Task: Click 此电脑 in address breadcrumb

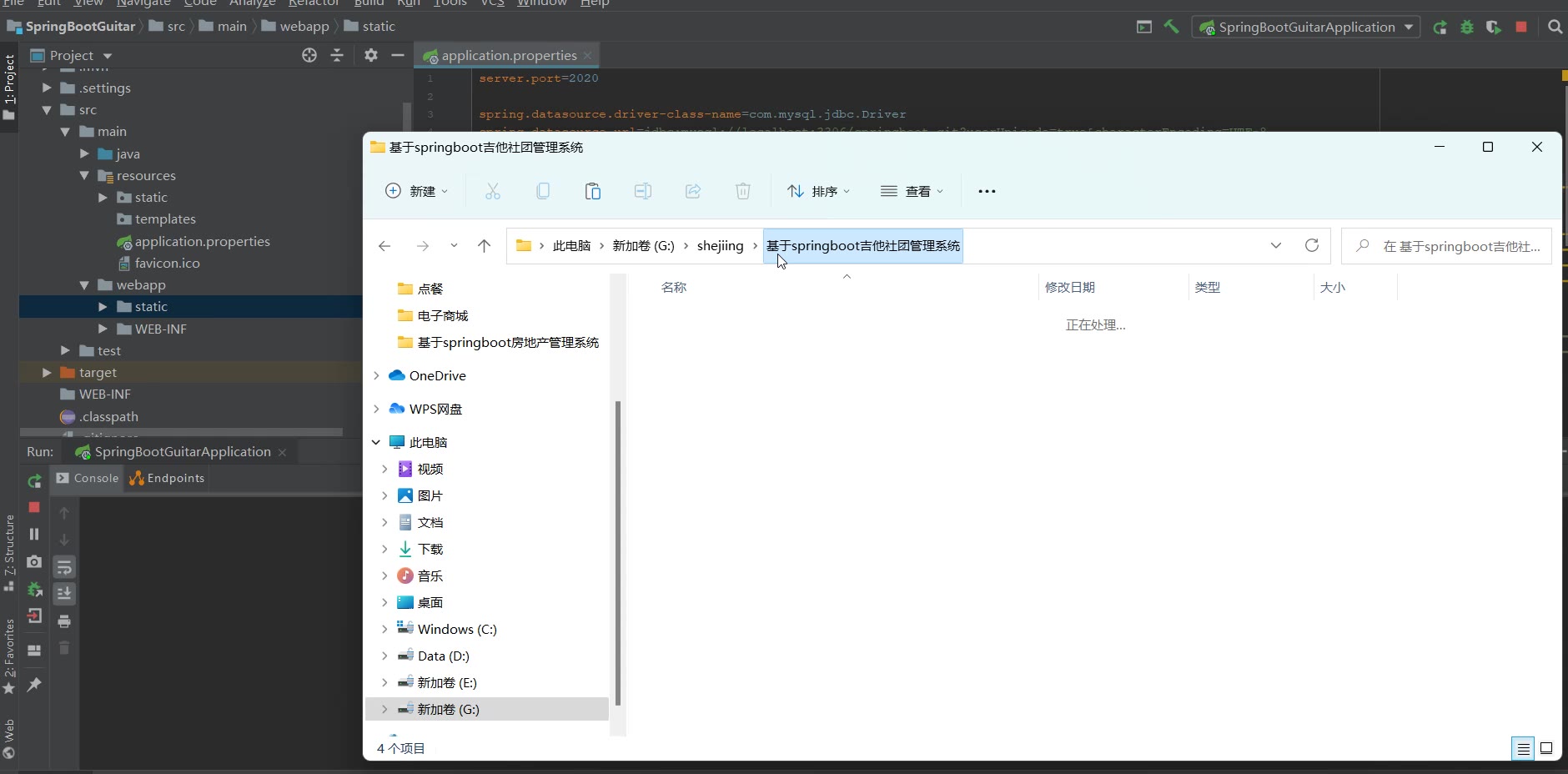Action: (572, 246)
